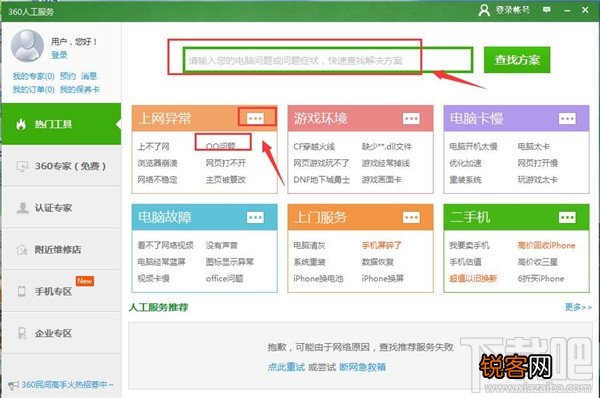Expand the 电脑故障 card more button
The image size is (600, 398).
coord(255,217)
